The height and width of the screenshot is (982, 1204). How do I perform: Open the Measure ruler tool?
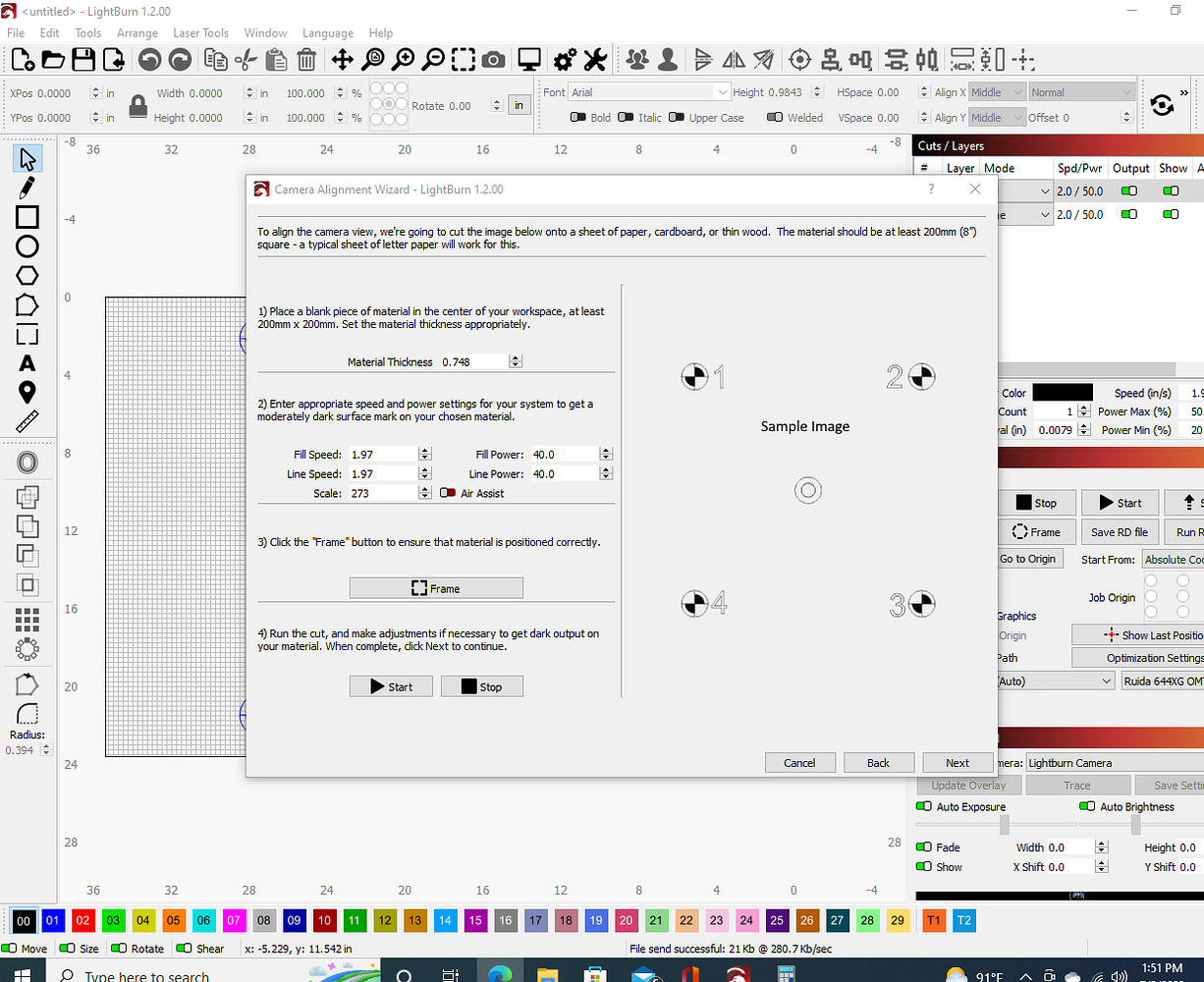[27, 422]
